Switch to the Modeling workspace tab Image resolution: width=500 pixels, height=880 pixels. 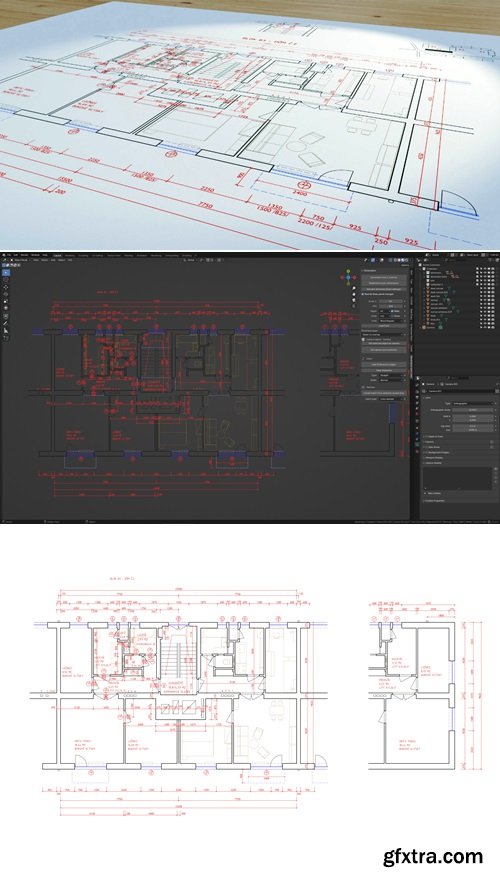[x=70, y=255]
